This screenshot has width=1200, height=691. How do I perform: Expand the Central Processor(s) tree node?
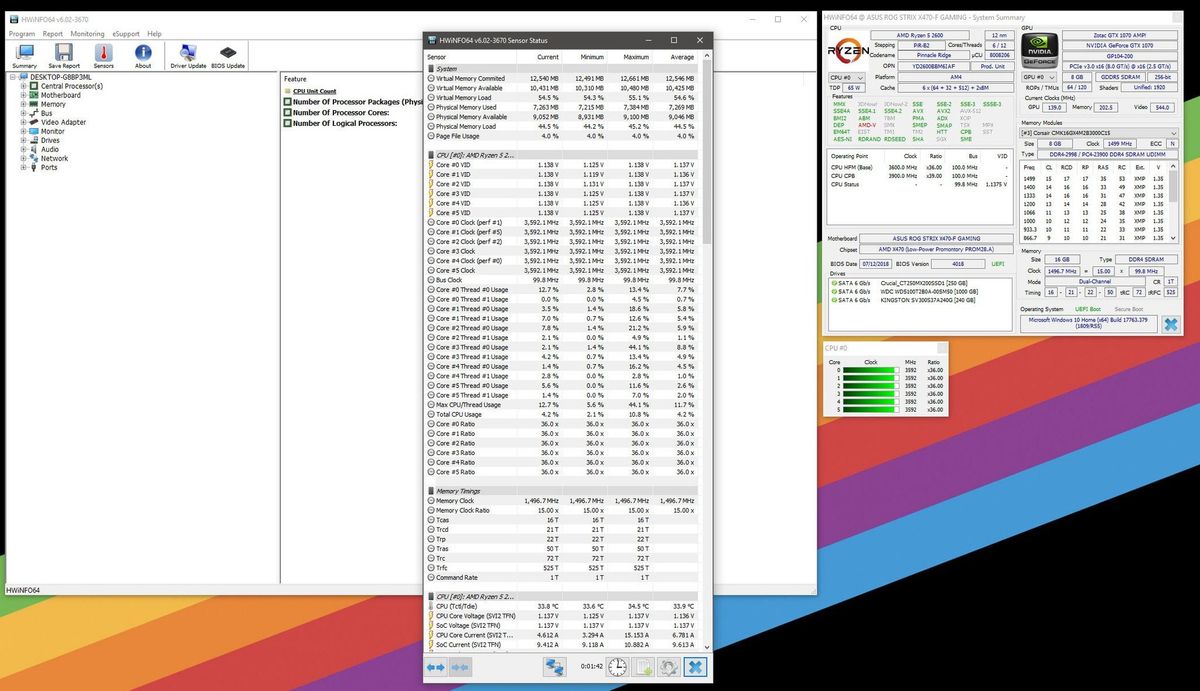(x=22, y=86)
